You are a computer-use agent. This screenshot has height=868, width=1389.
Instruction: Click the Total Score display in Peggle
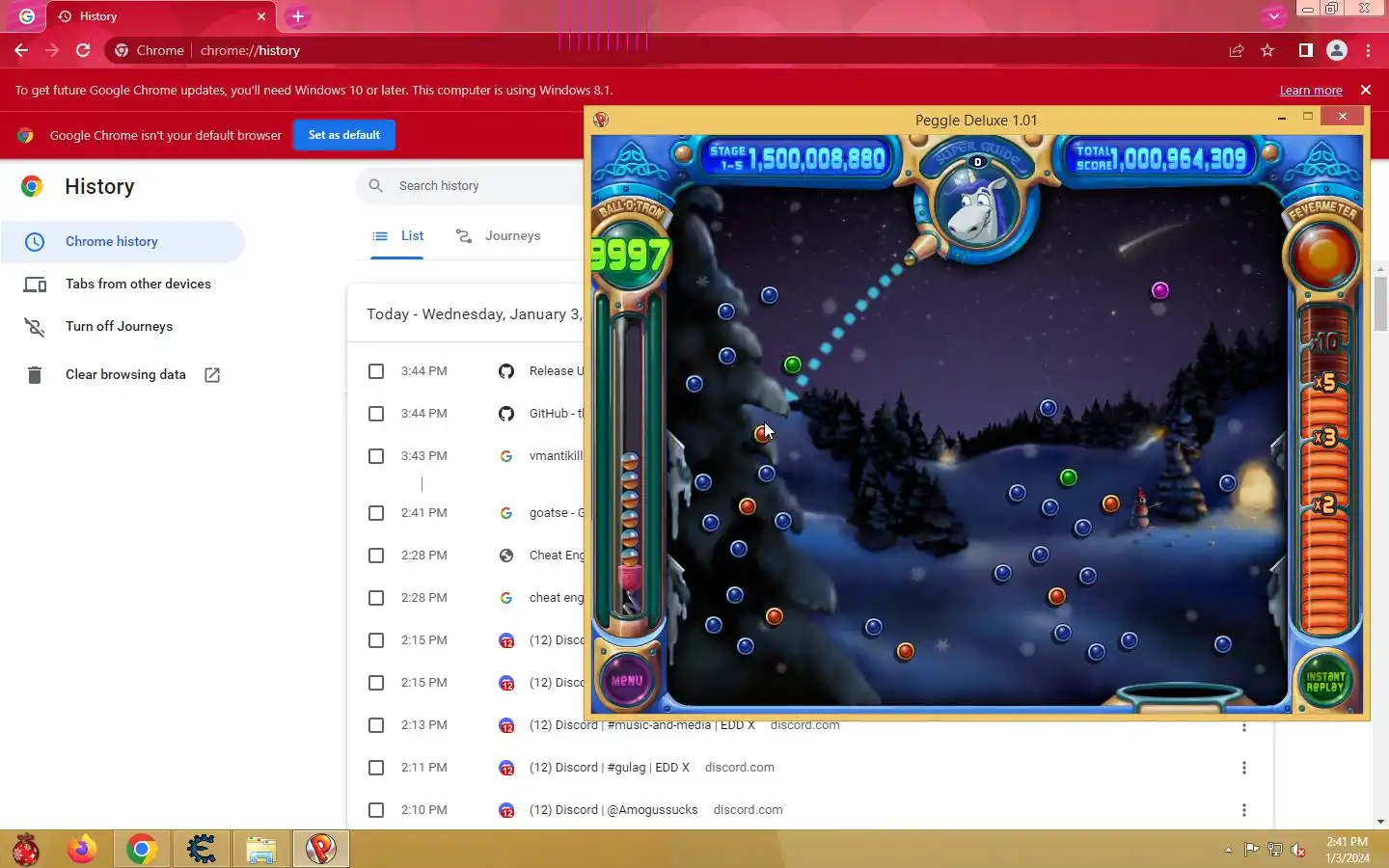(x=1160, y=157)
